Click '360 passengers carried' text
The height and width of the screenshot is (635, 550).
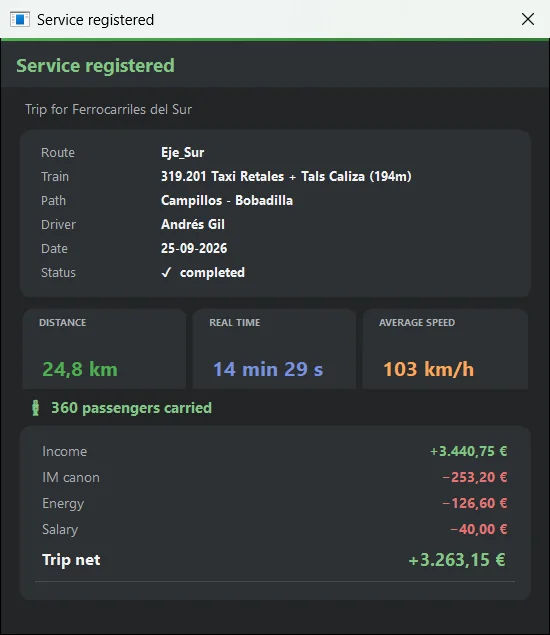(131, 408)
